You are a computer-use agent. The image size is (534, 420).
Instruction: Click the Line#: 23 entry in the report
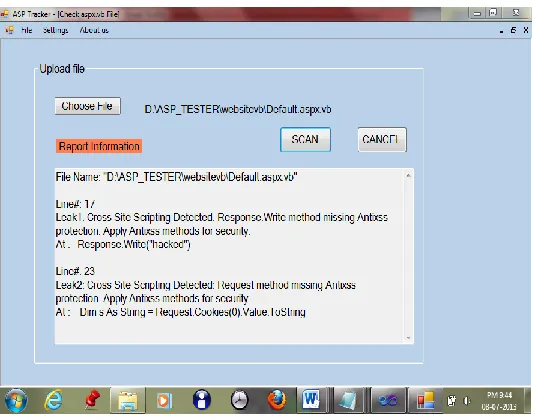[75, 271]
